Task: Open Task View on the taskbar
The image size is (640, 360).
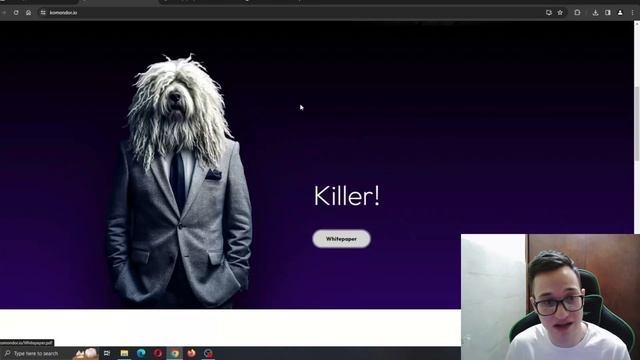Action: (107, 353)
